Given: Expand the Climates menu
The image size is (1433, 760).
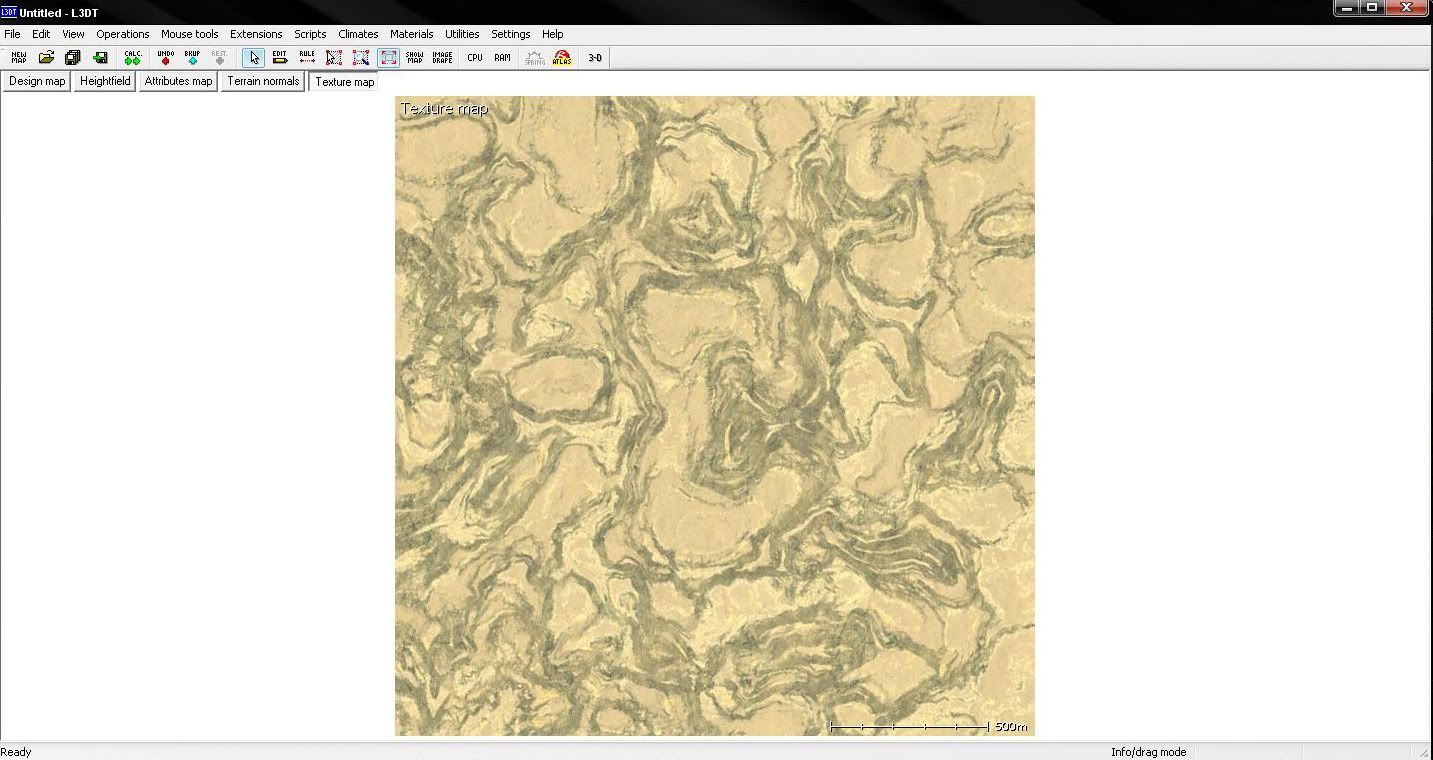Looking at the screenshot, I should click(358, 34).
